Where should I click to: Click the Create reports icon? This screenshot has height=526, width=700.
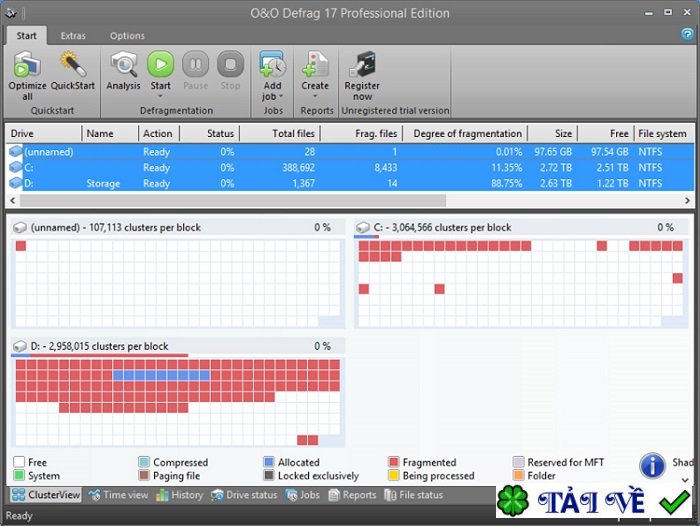315,64
